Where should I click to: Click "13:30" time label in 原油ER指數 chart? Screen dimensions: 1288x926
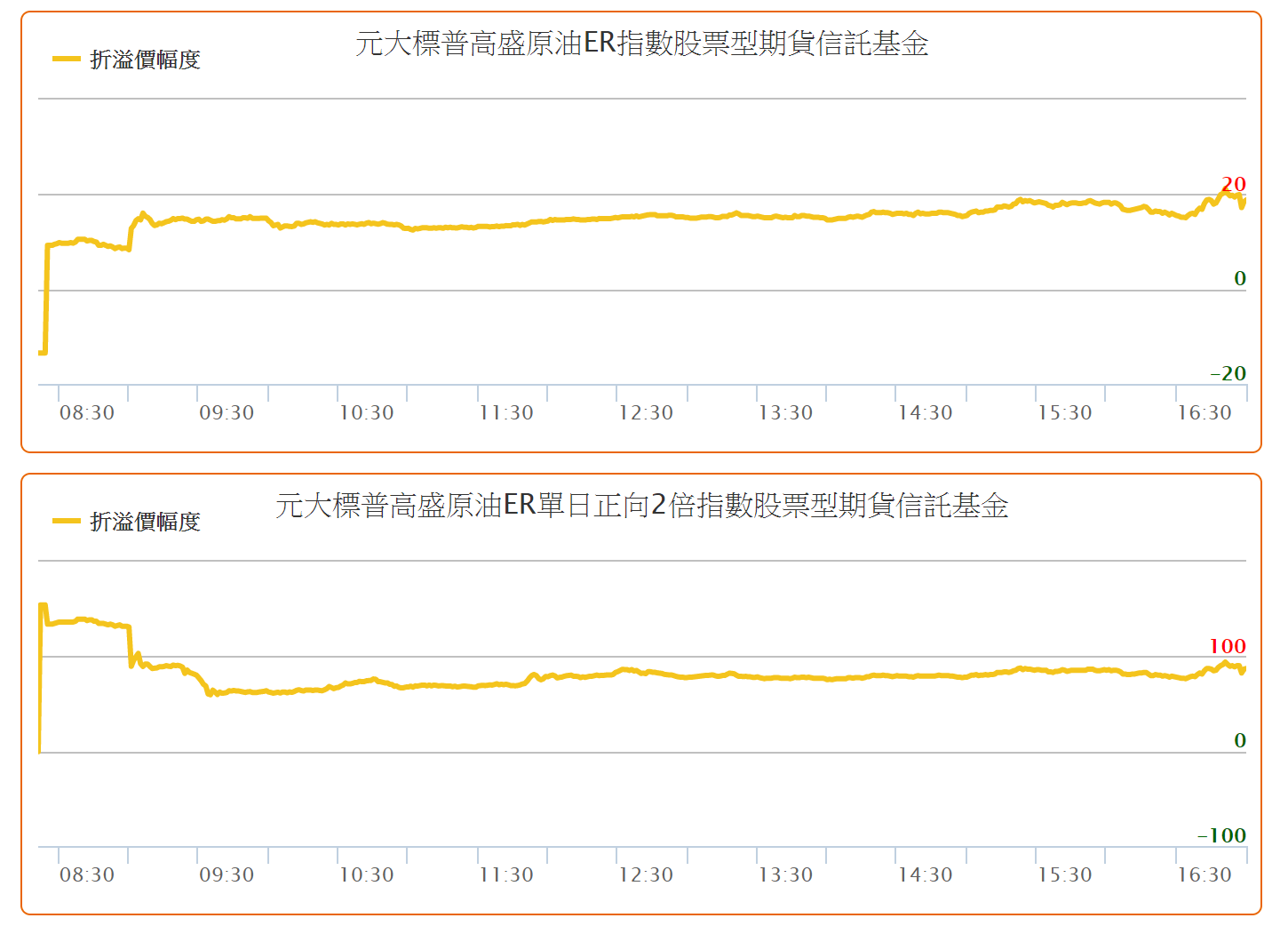click(785, 412)
